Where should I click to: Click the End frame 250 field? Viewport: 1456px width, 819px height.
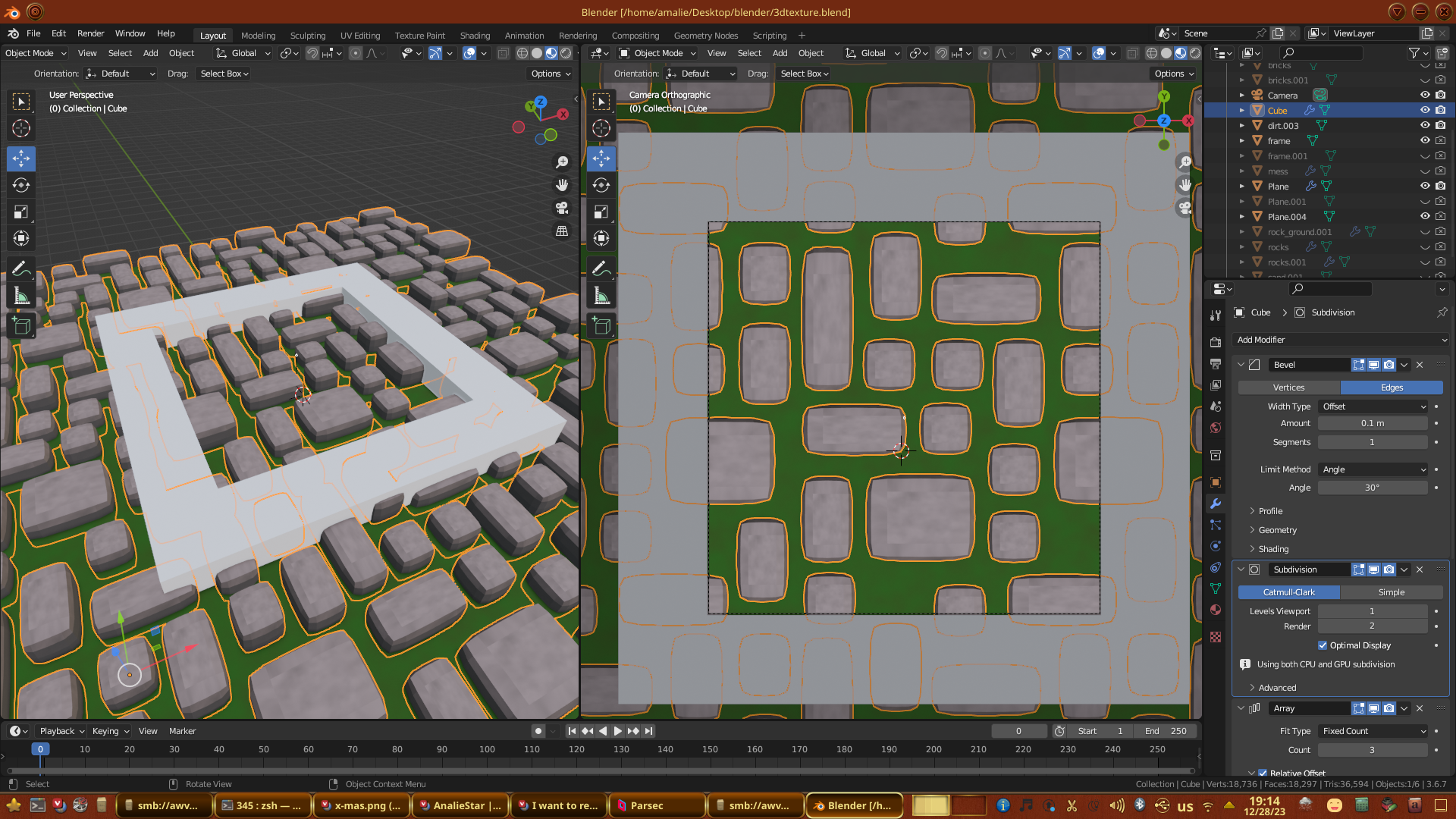(1166, 731)
